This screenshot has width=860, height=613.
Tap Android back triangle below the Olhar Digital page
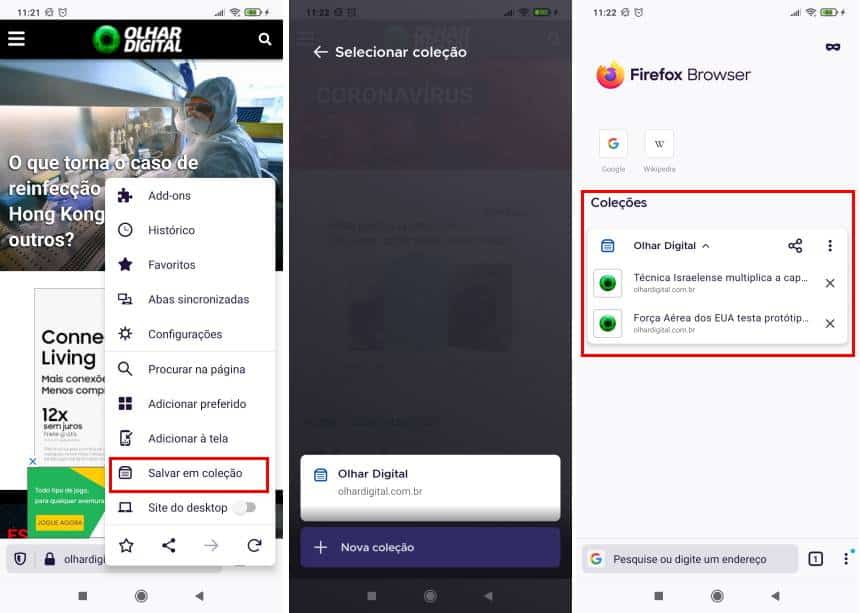pos(199,595)
